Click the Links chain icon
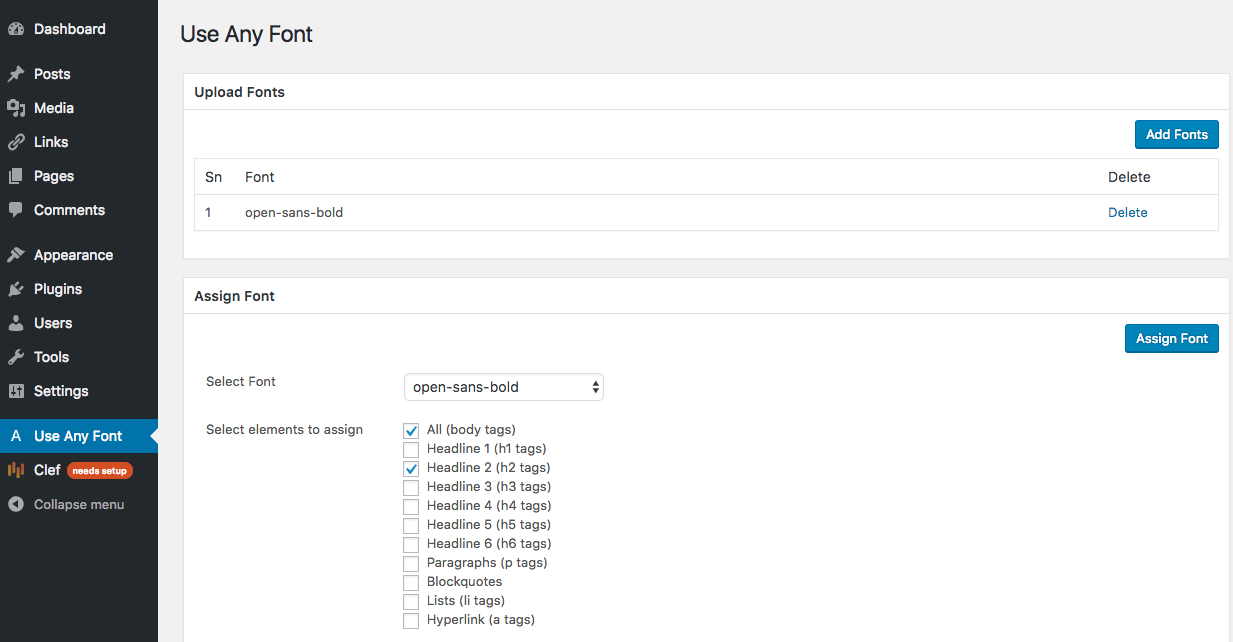Screen dimensions: 1233x642 16,142
